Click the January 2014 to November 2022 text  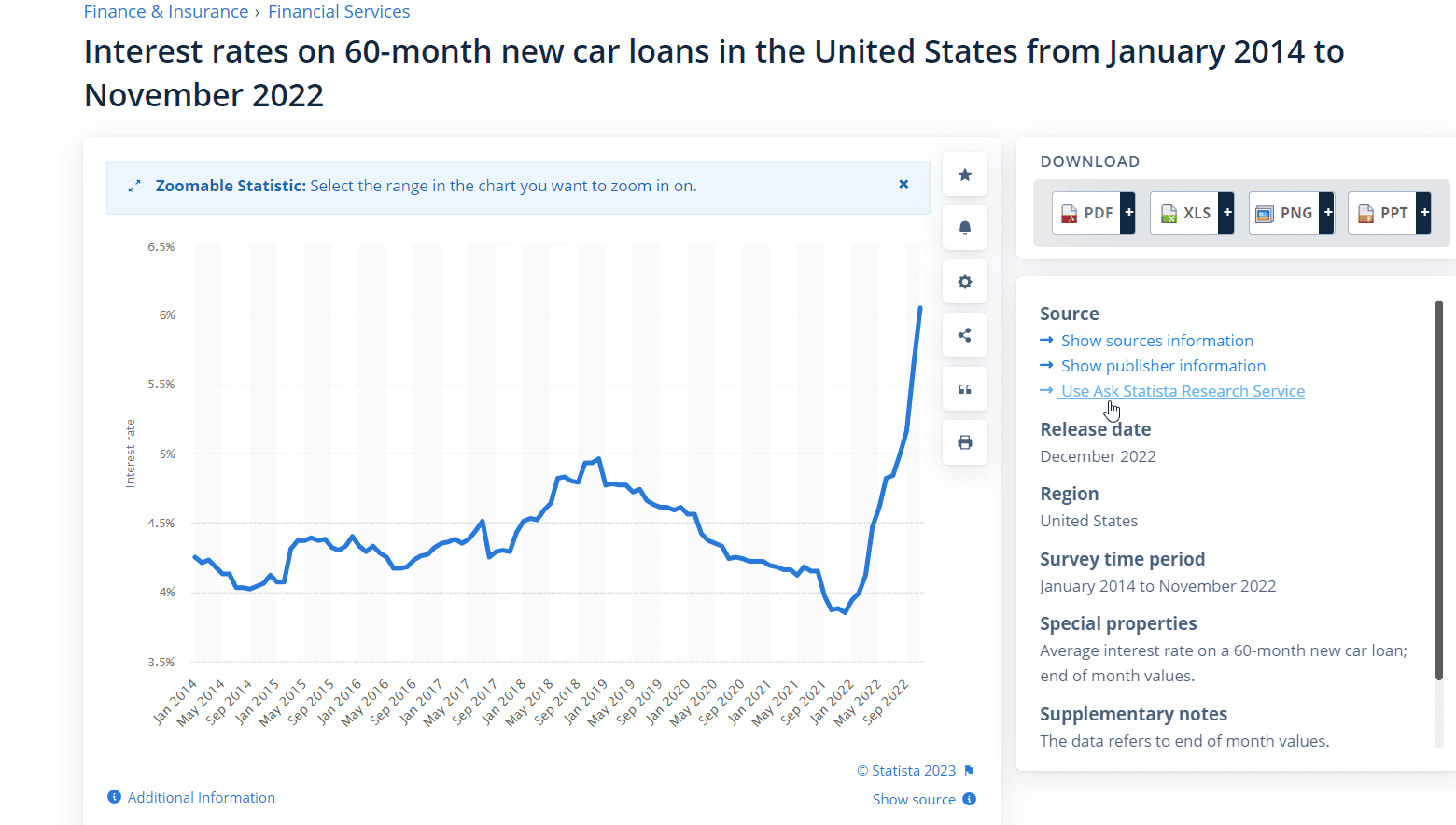pyautogui.click(x=1158, y=586)
